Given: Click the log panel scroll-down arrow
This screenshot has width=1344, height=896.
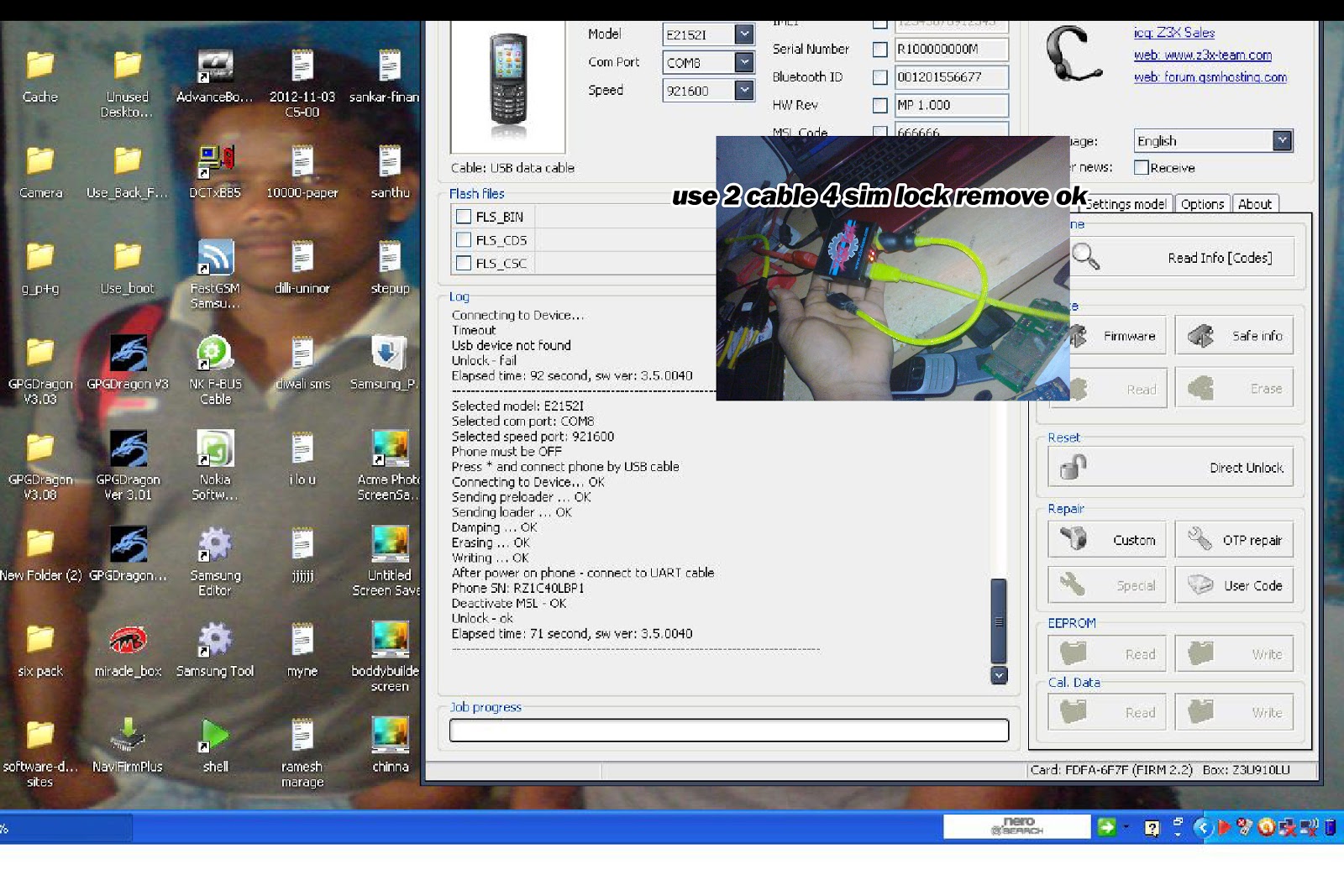Looking at the screenshot, I should pyautogui.click(x=999, y=675).
